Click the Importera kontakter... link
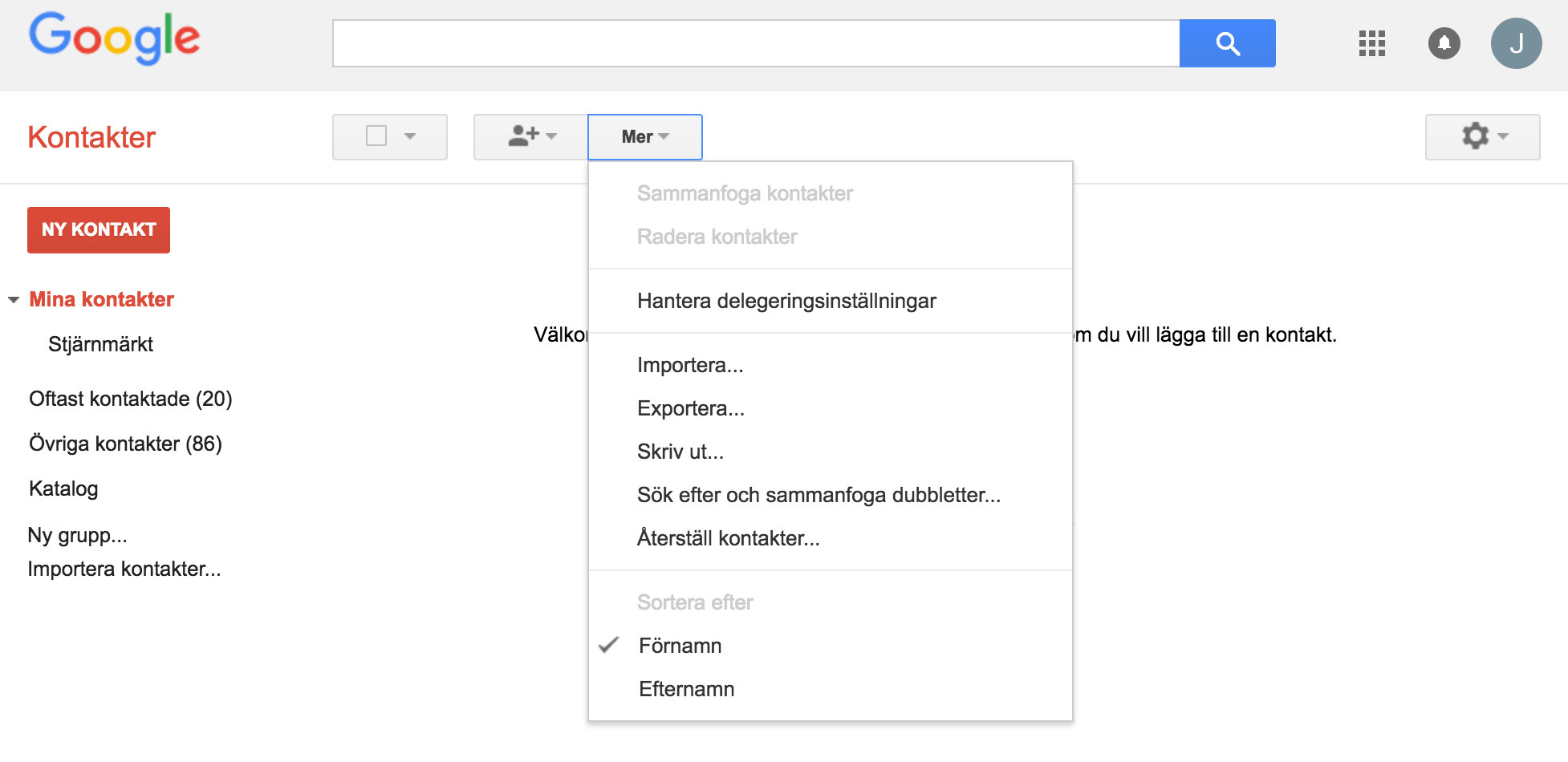Screen dimensions: 1568x762 (124, 569)
